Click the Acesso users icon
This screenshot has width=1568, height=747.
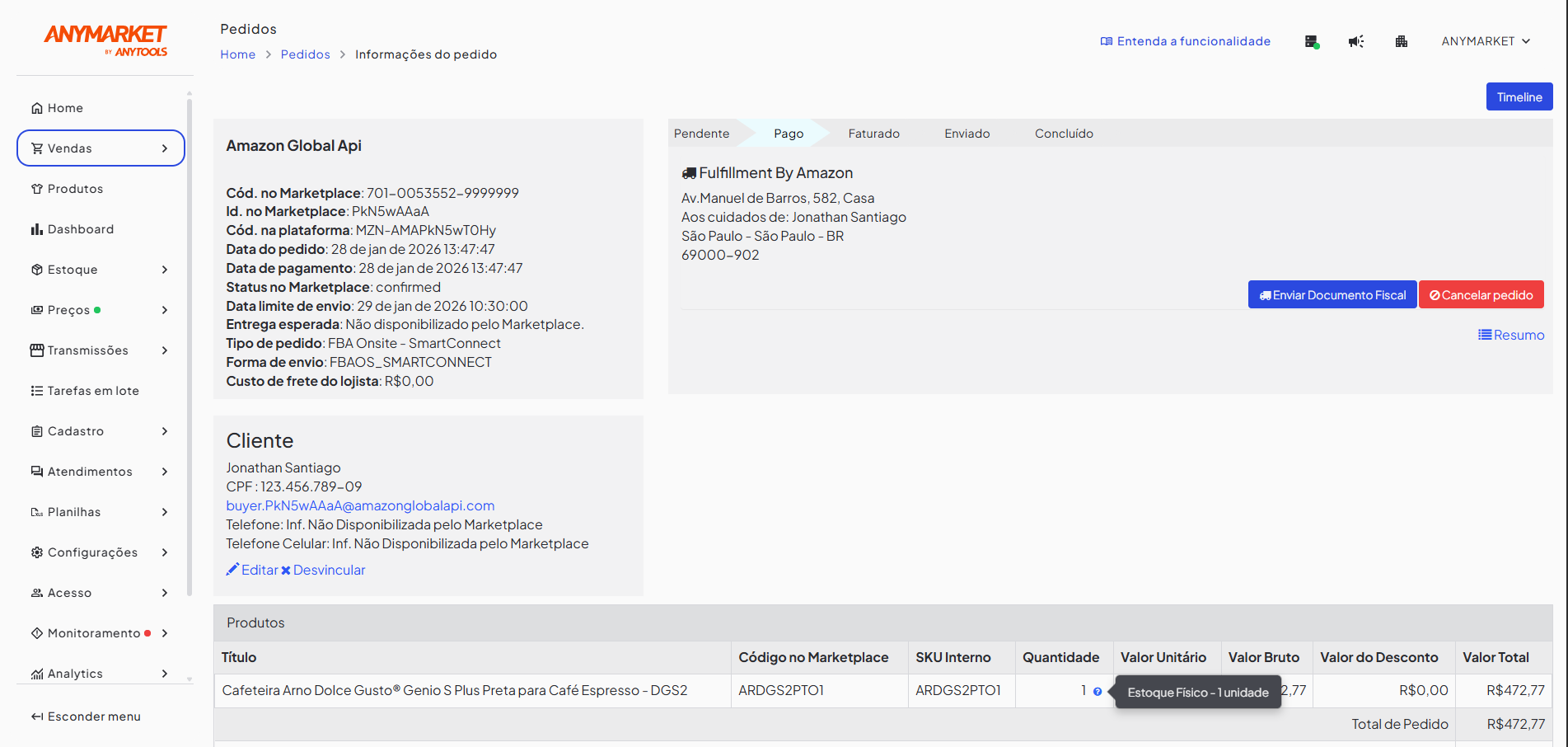(37, 593)
